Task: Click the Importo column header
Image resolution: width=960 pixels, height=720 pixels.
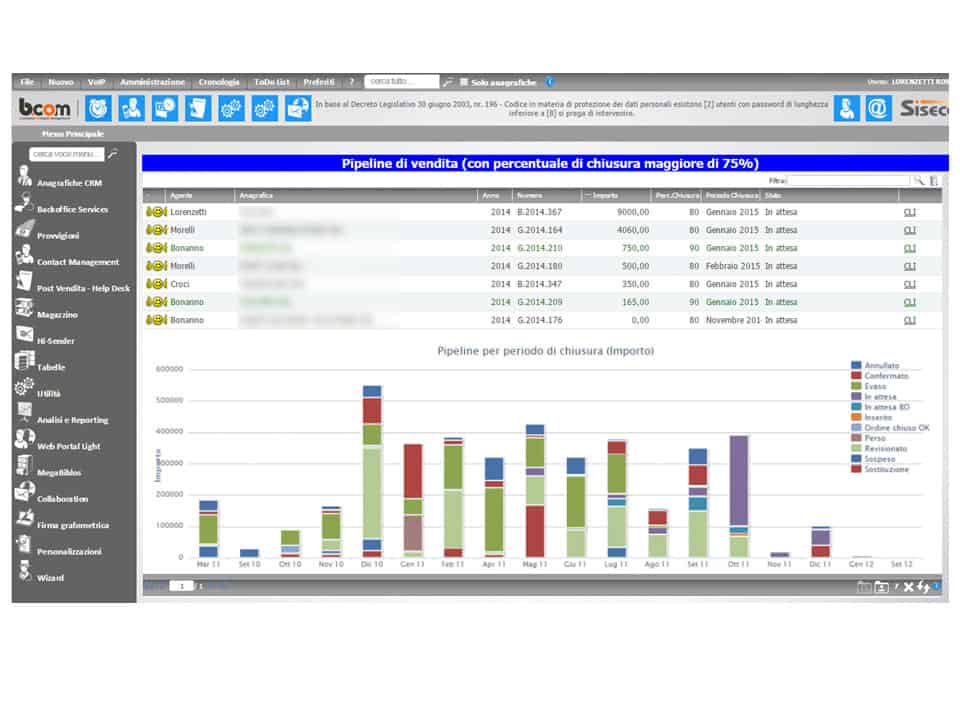Action: coord(605,196)
